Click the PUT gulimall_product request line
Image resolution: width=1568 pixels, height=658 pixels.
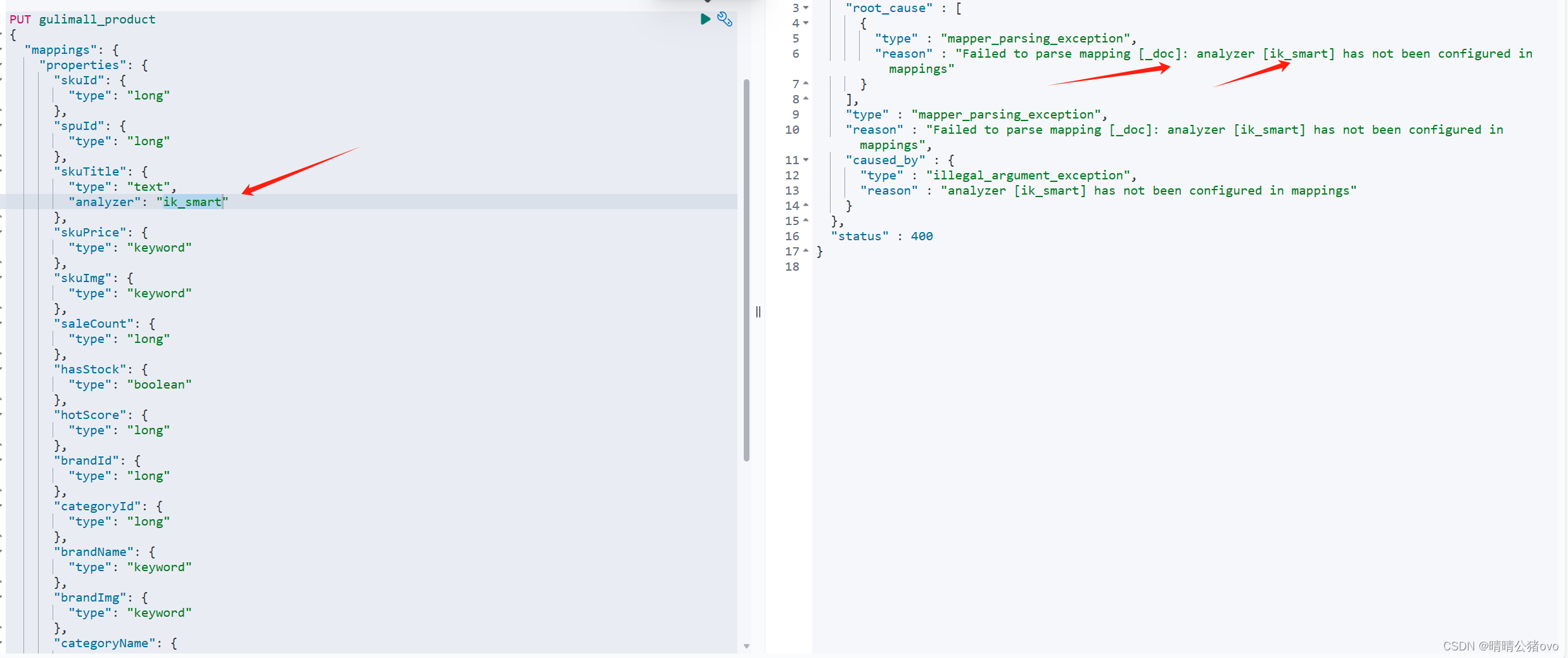82,19
